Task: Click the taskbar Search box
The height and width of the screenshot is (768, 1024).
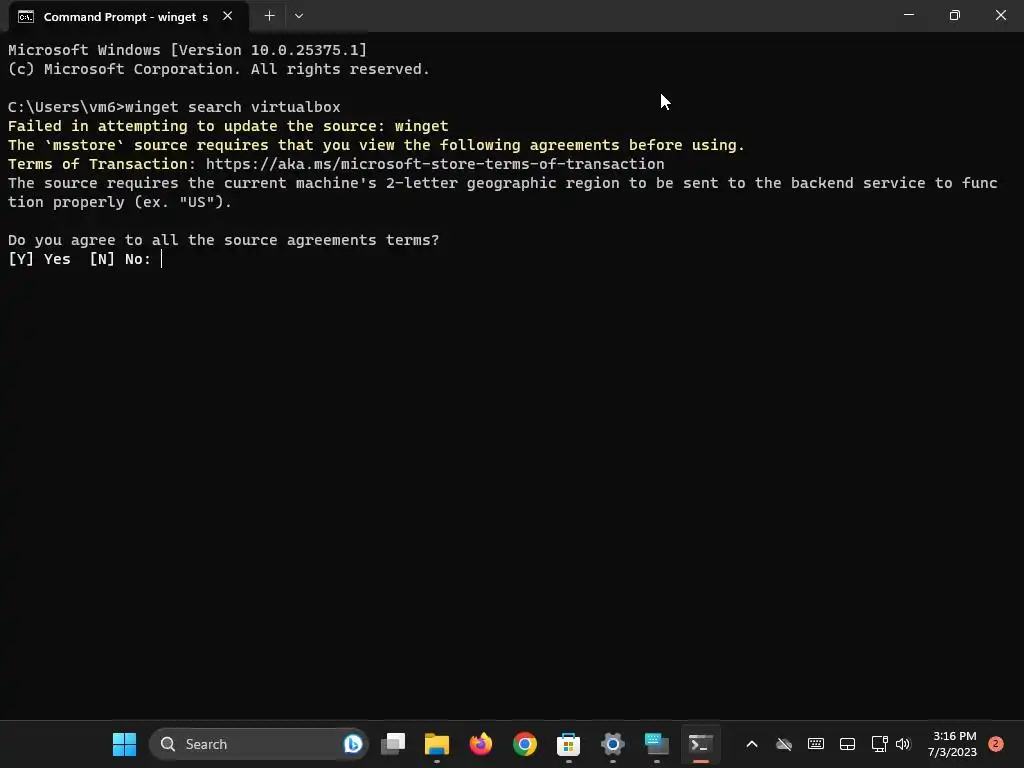Action: pos(259,744)
